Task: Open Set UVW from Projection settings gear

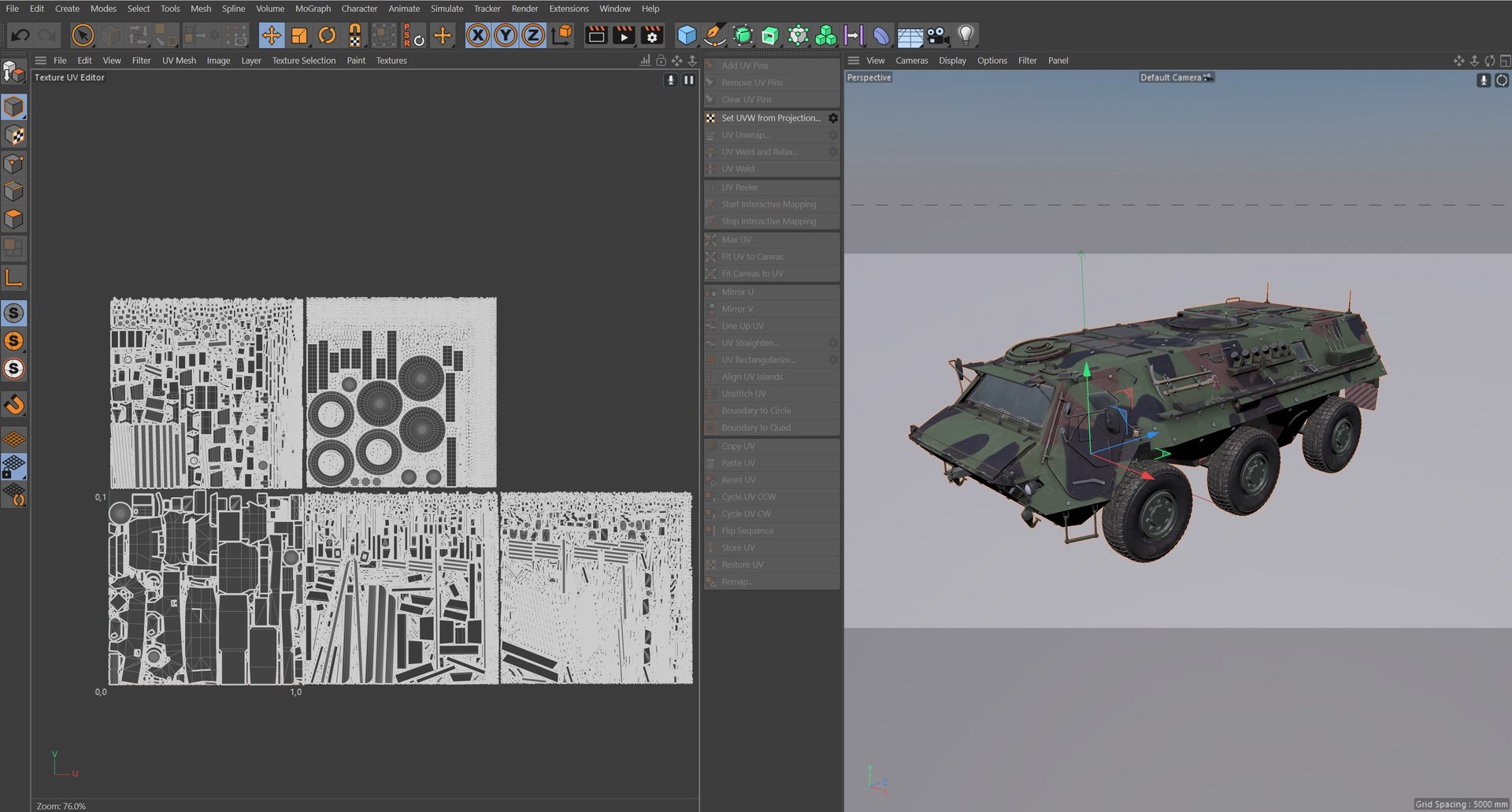Action: point(832,118)
